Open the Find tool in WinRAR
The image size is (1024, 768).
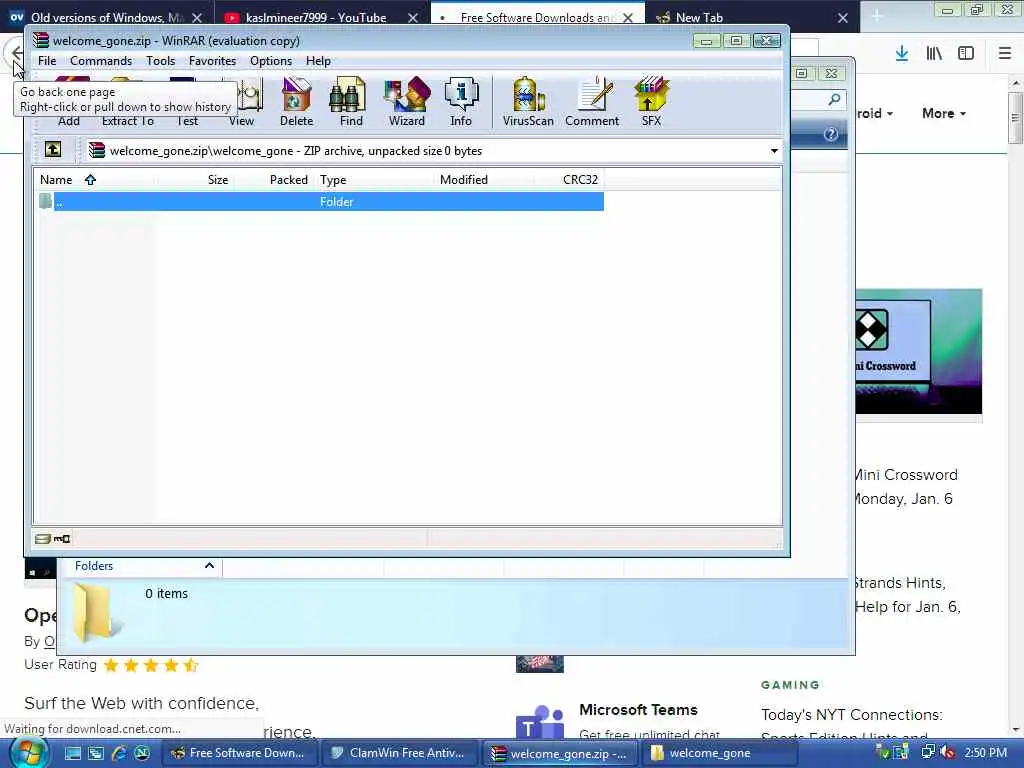pos(350,101)
